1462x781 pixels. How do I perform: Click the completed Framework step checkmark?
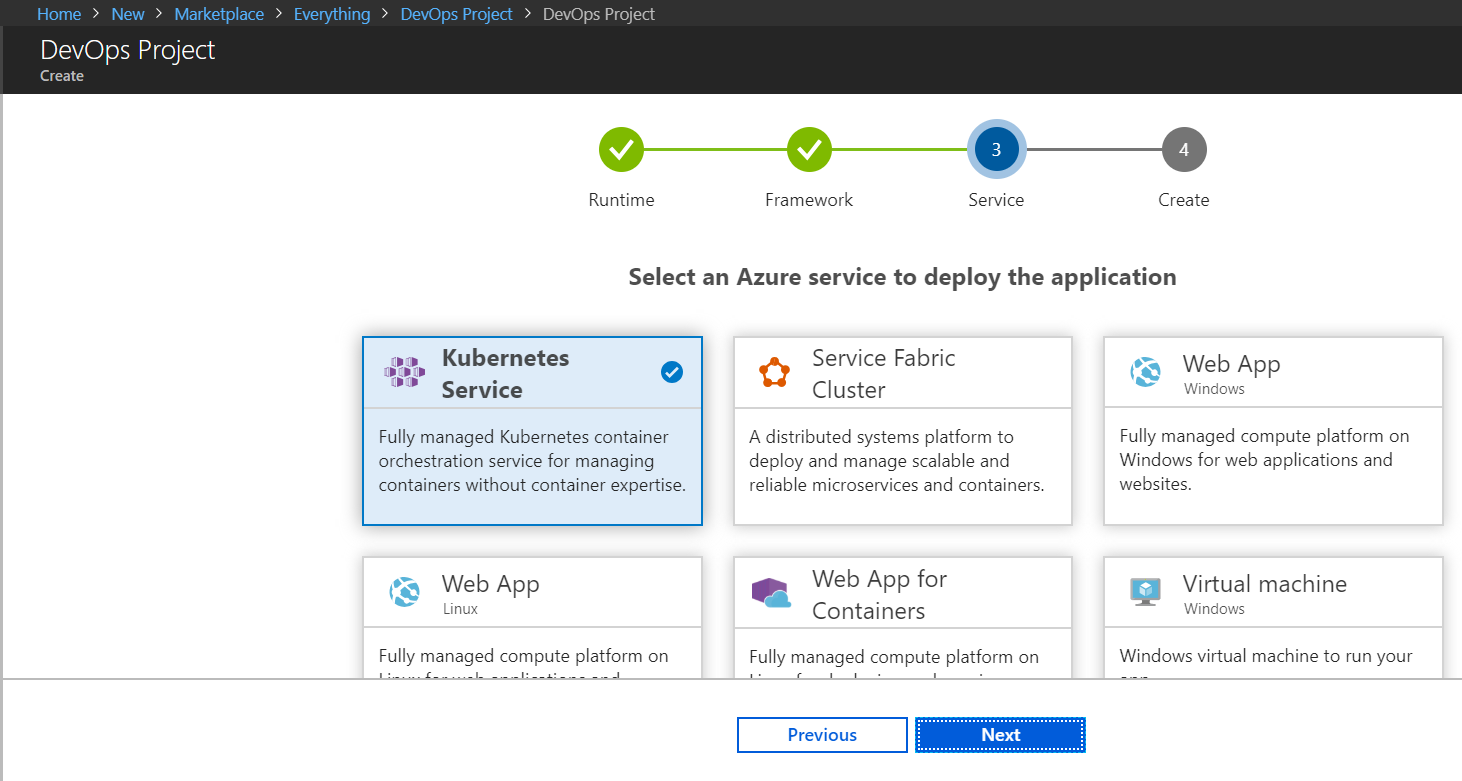(809, 150)
